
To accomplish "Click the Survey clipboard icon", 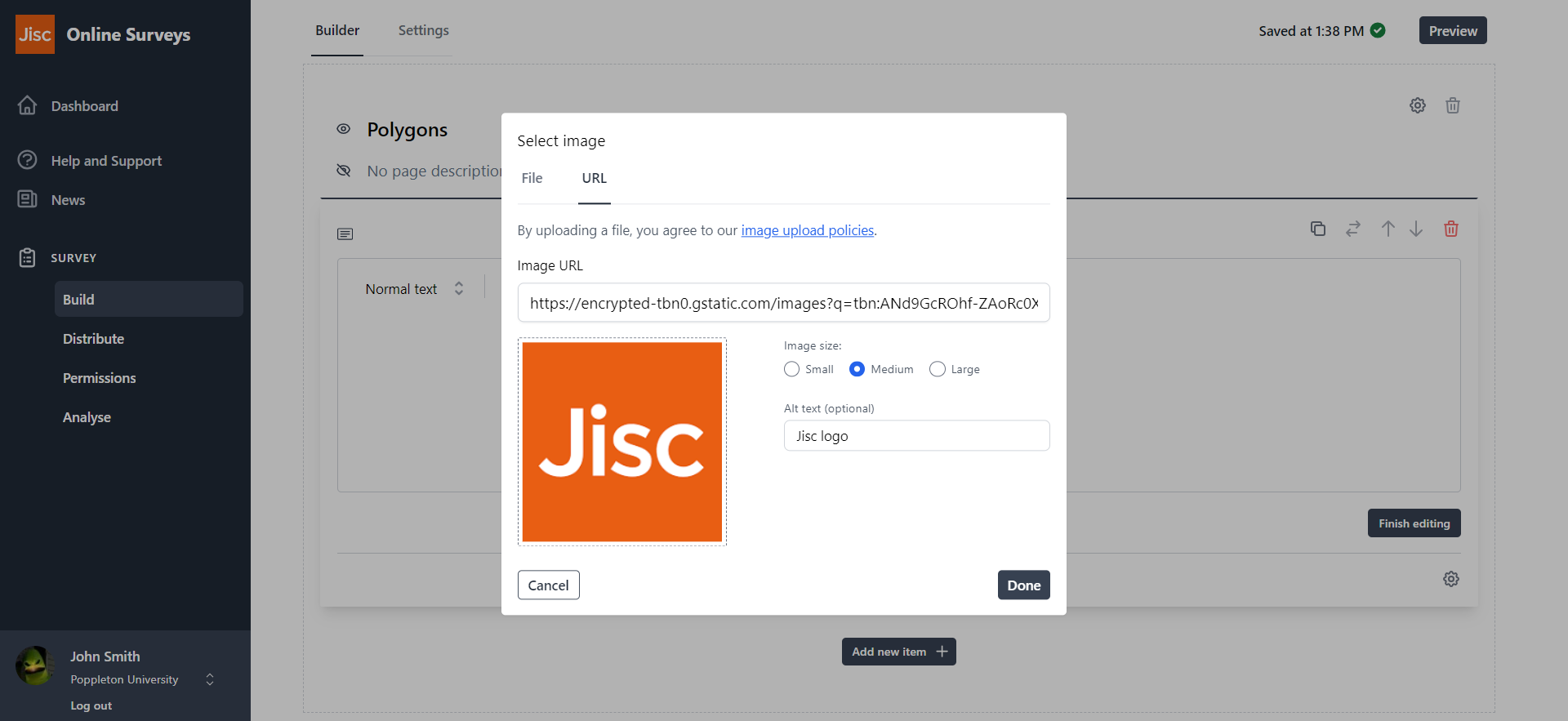I will coord(27,257).
